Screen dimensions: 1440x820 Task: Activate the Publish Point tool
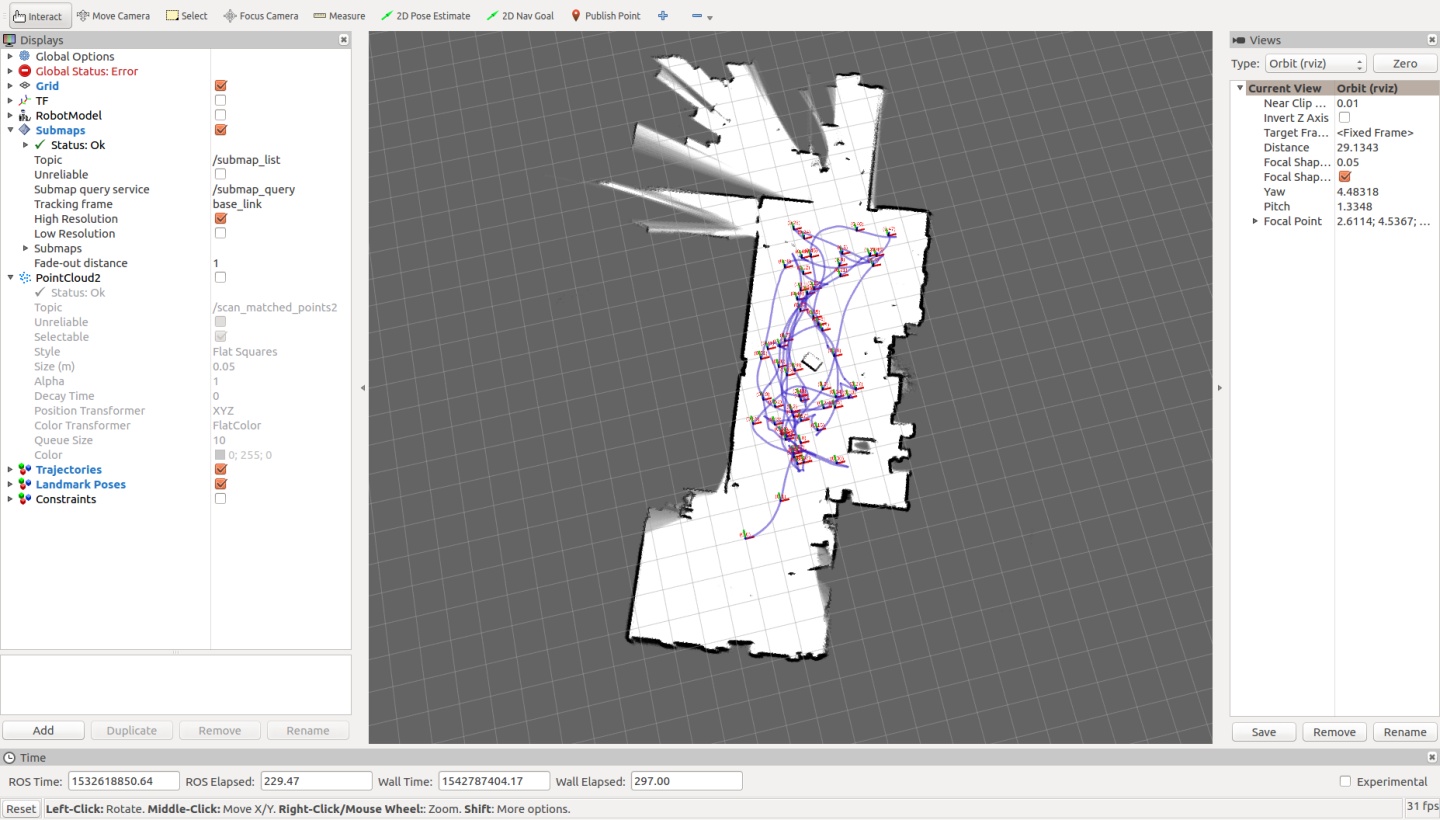[605, 16]
